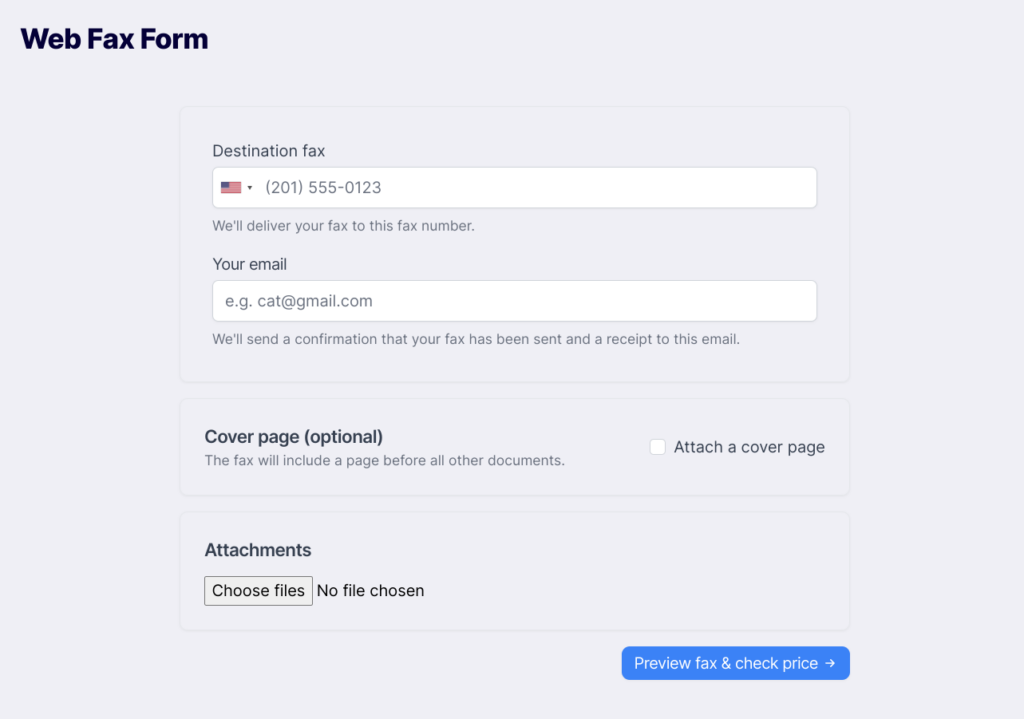Click the (201) 555-0123 placeholder text
This screenshot has width=1024, height=719.
tap(323, 188)
